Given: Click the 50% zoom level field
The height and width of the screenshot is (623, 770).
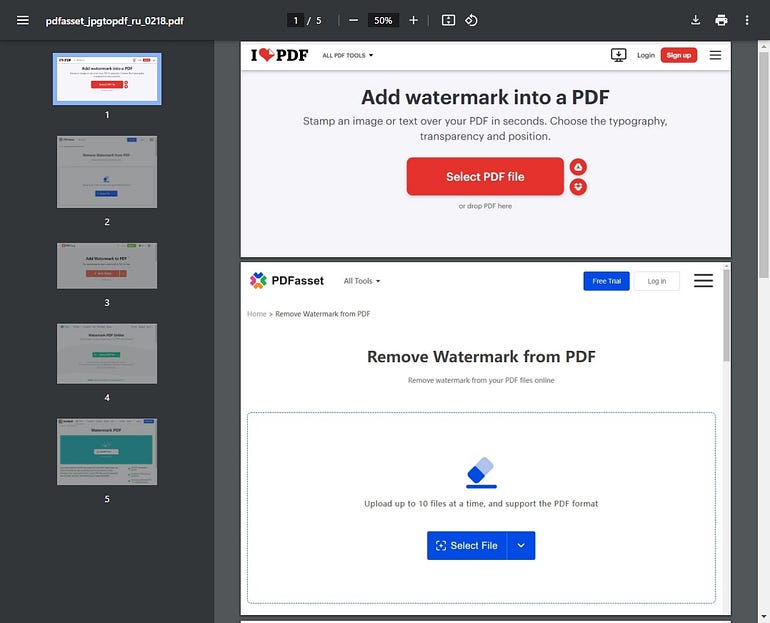Looking at the screenshot, I should [x=383, y=21].
